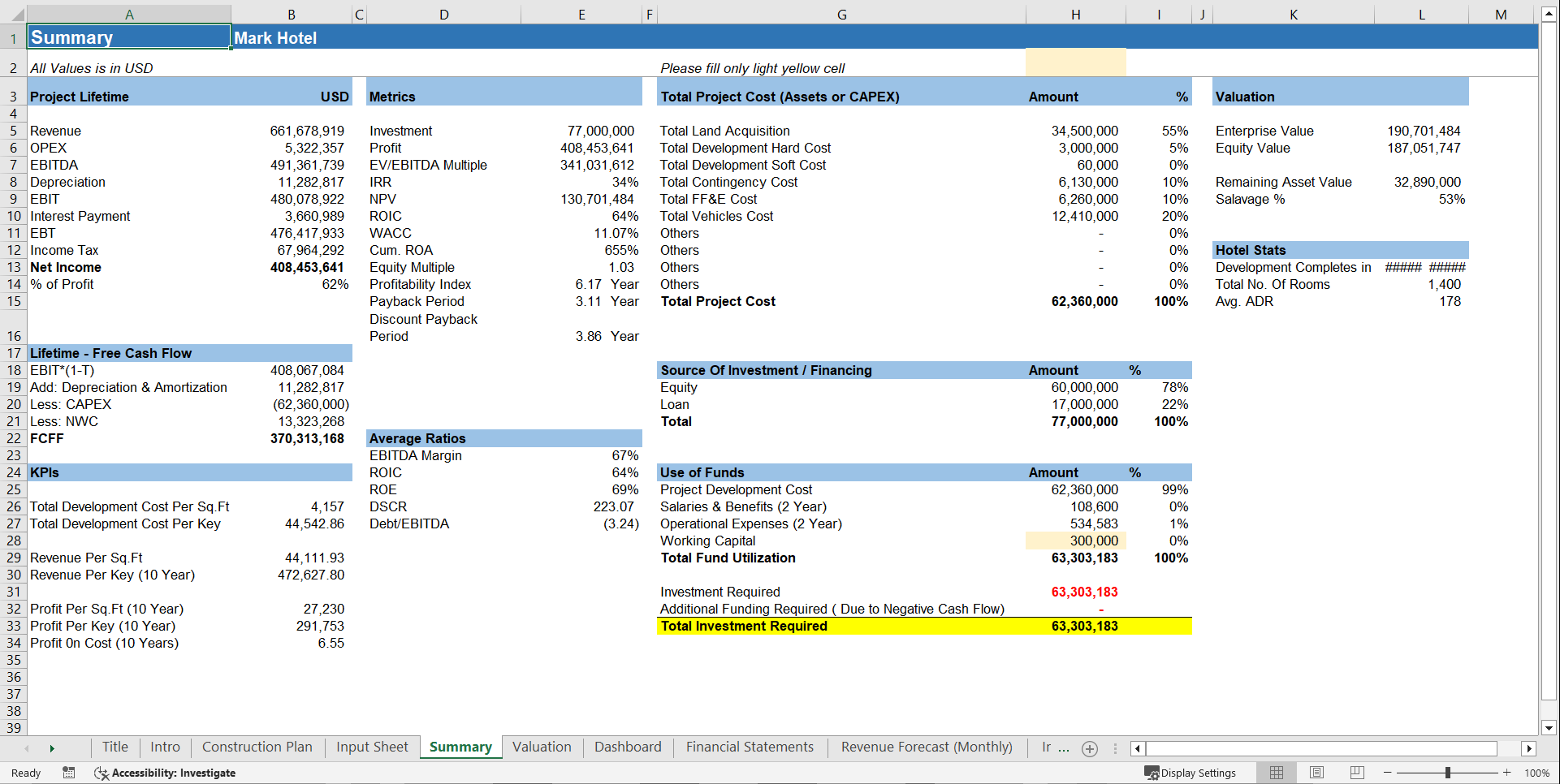Go to the Financial Statements sheet
This screenshot has width=1560, height=784.
pyautogui.click(x=749, y=747)
